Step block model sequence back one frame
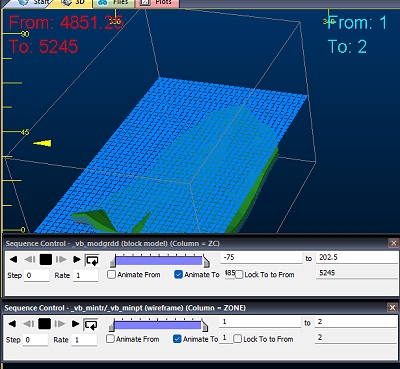 coord(30,259)
